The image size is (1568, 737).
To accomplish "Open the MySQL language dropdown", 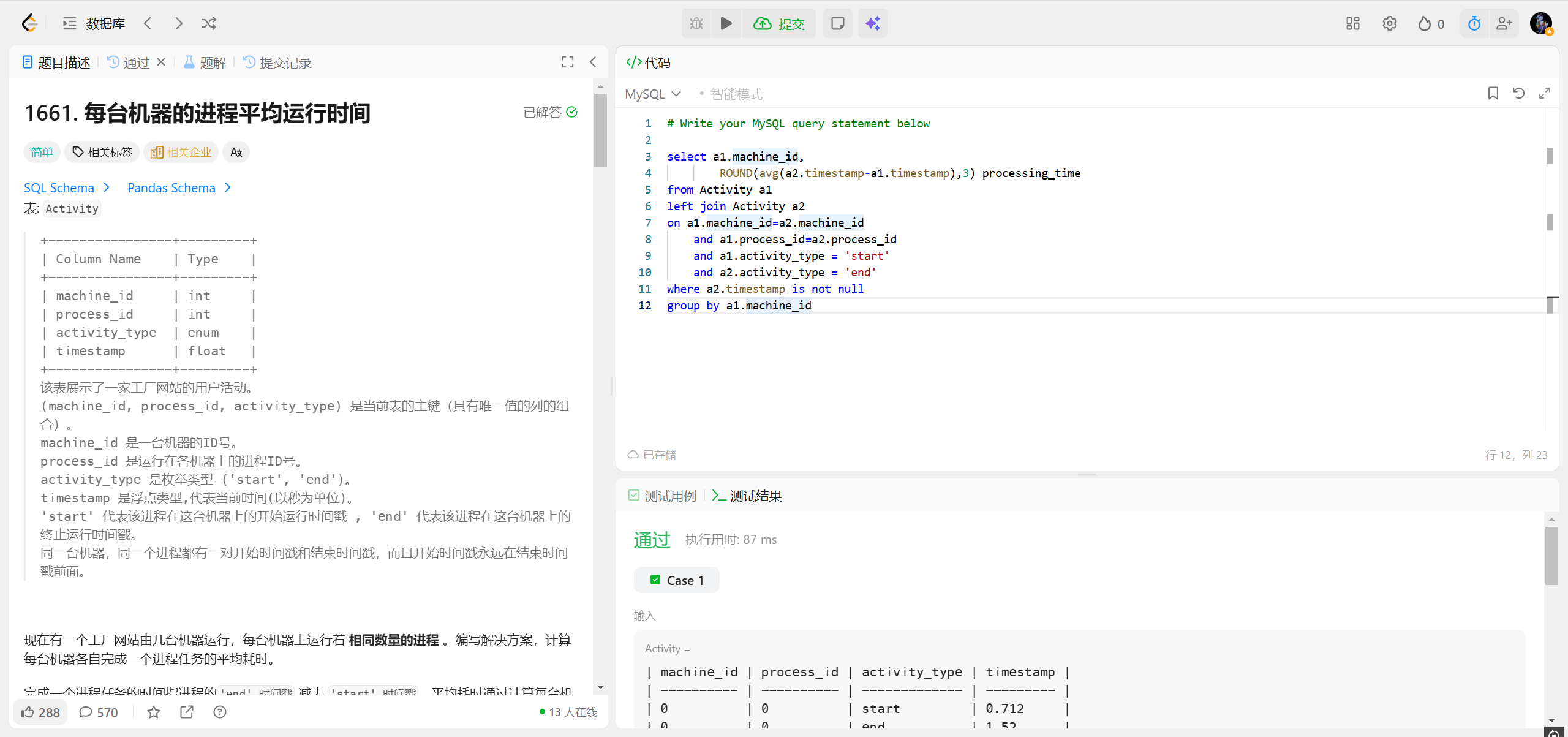I will point(653,94).
